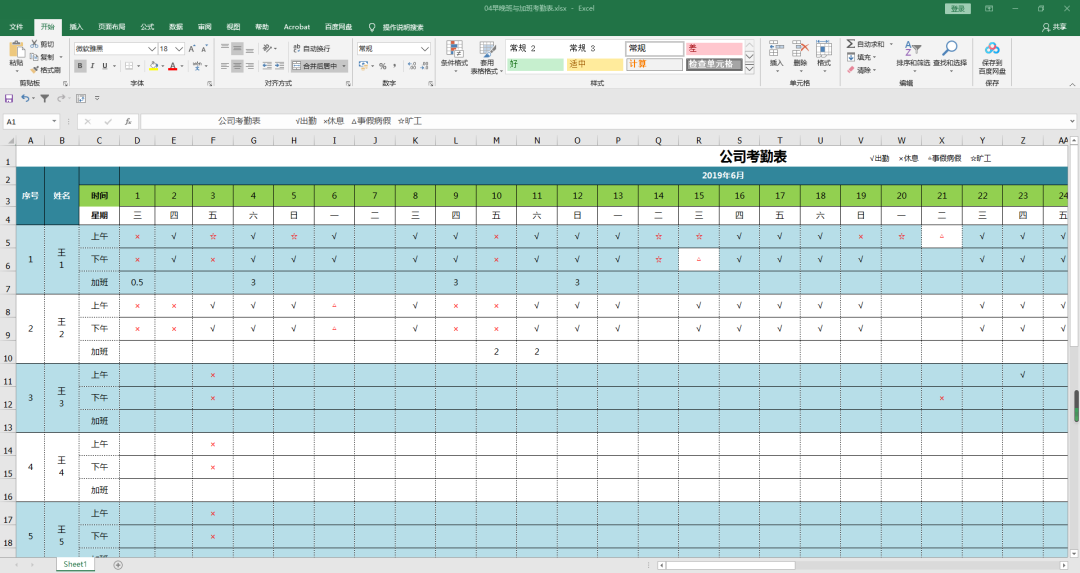Apply the Good (好) green cell style
Viewport: 1080px width, 573px height.
coord(536,64)
